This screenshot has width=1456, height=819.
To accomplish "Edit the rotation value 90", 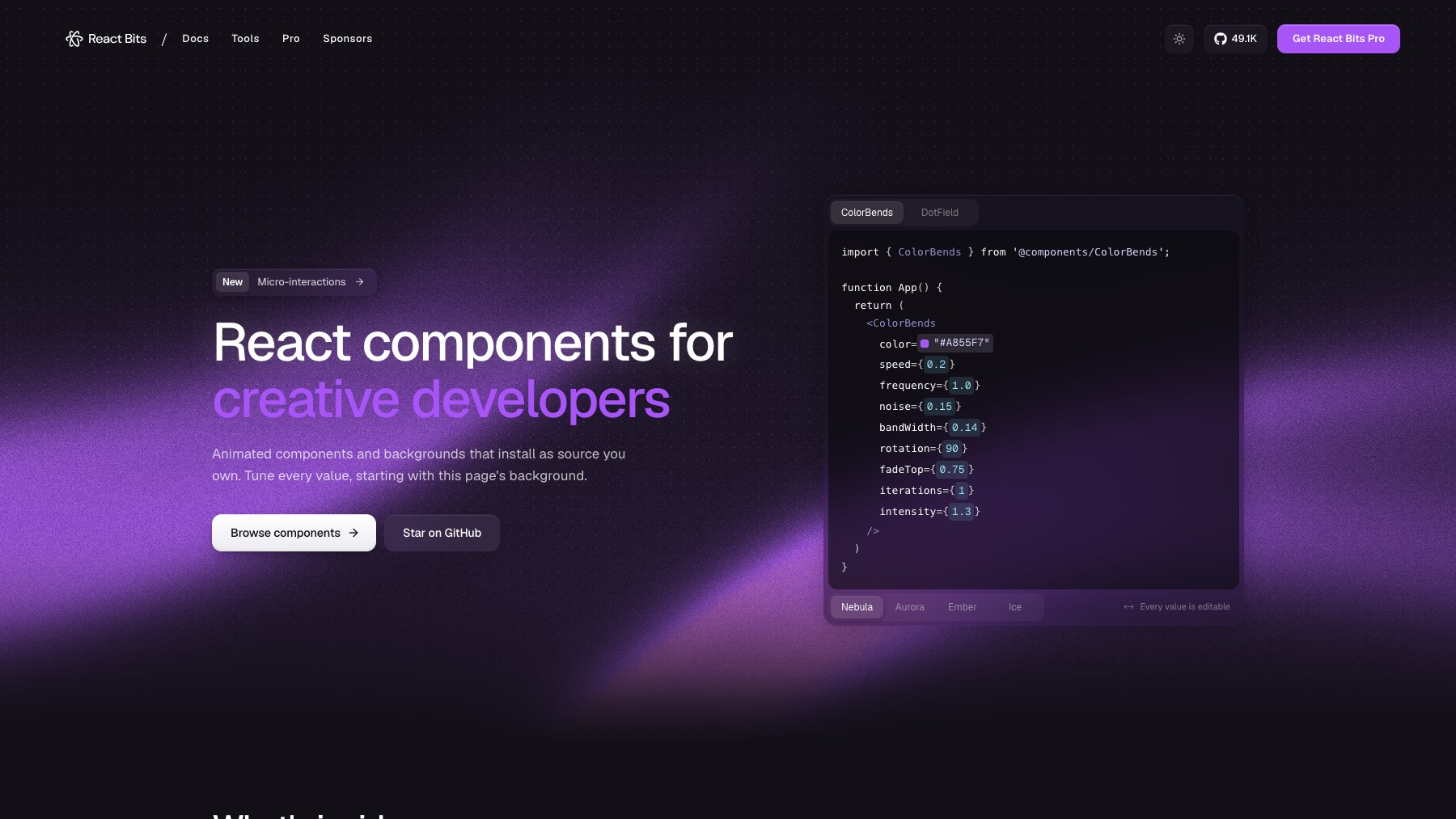I will click(x=952, y=449).
